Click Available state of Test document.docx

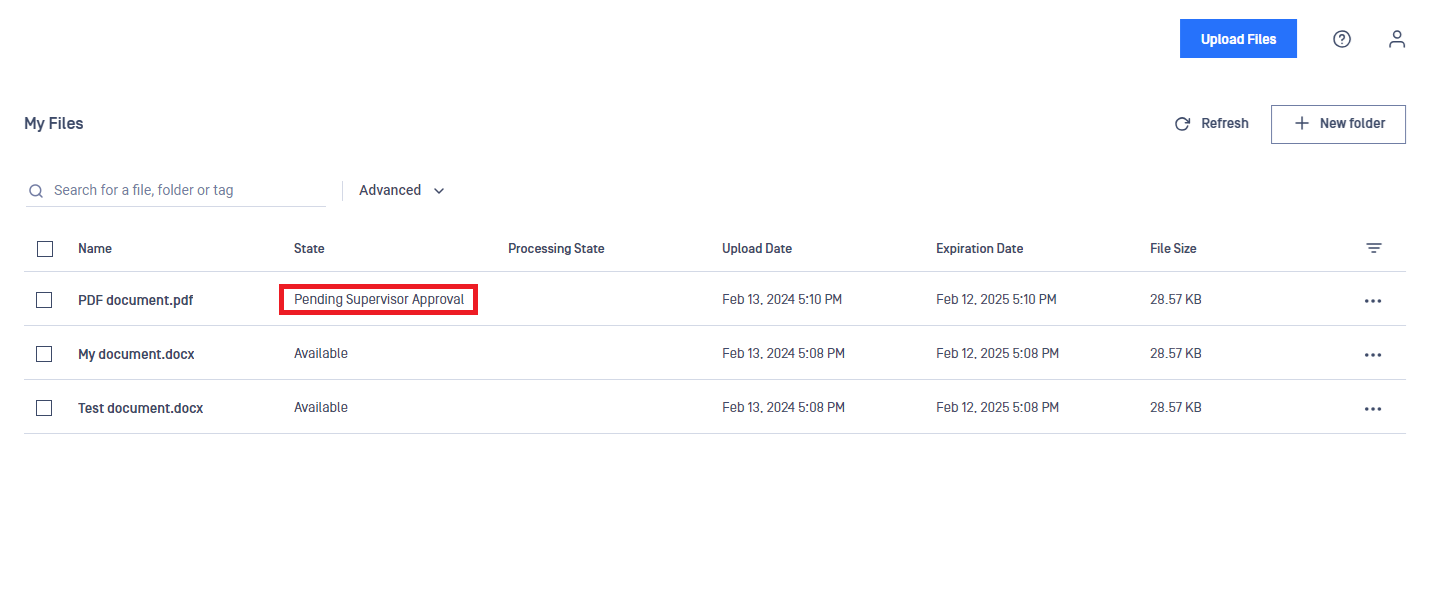(x=321, y=407)
